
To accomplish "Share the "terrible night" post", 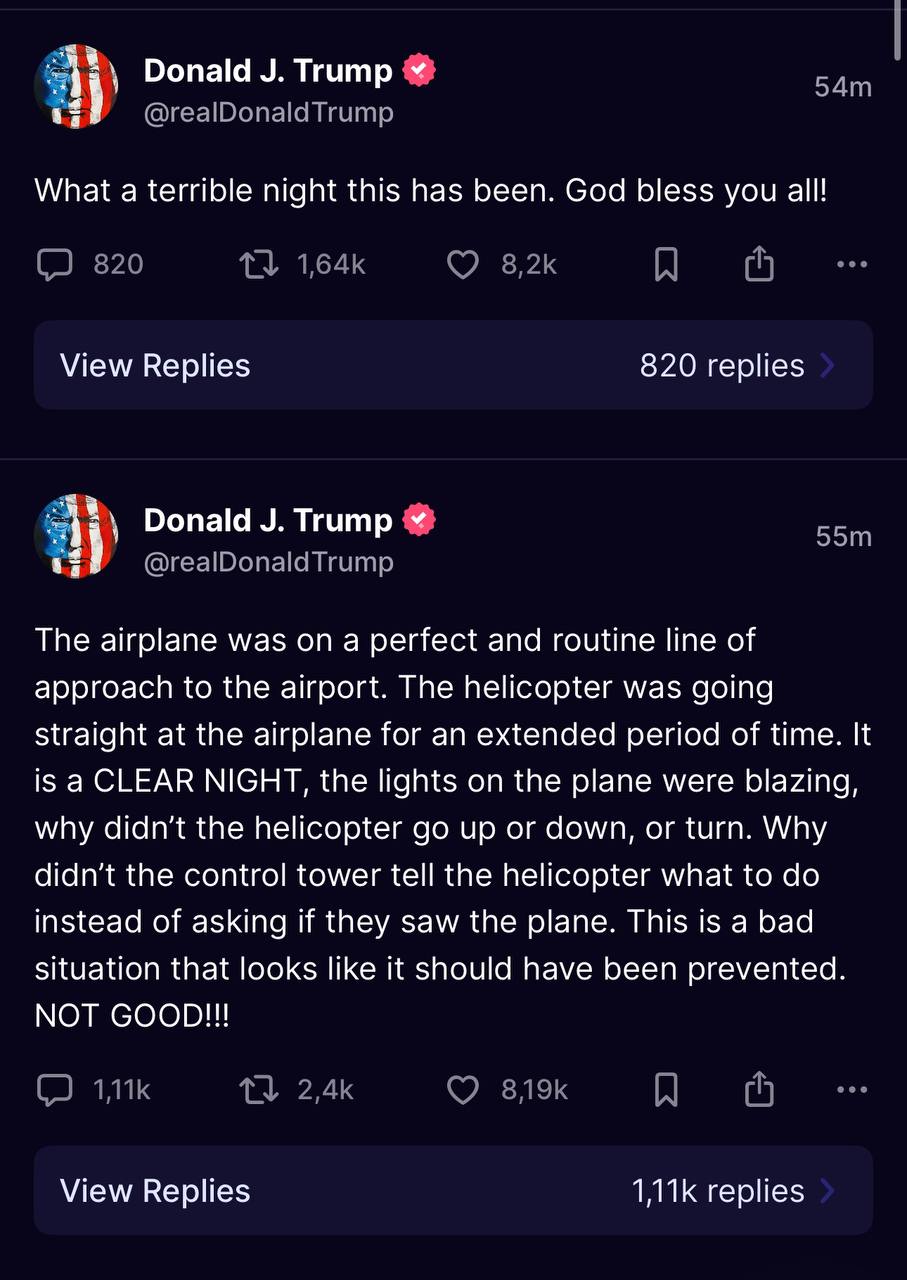I will pyautogui.click(x=760, y=264).
